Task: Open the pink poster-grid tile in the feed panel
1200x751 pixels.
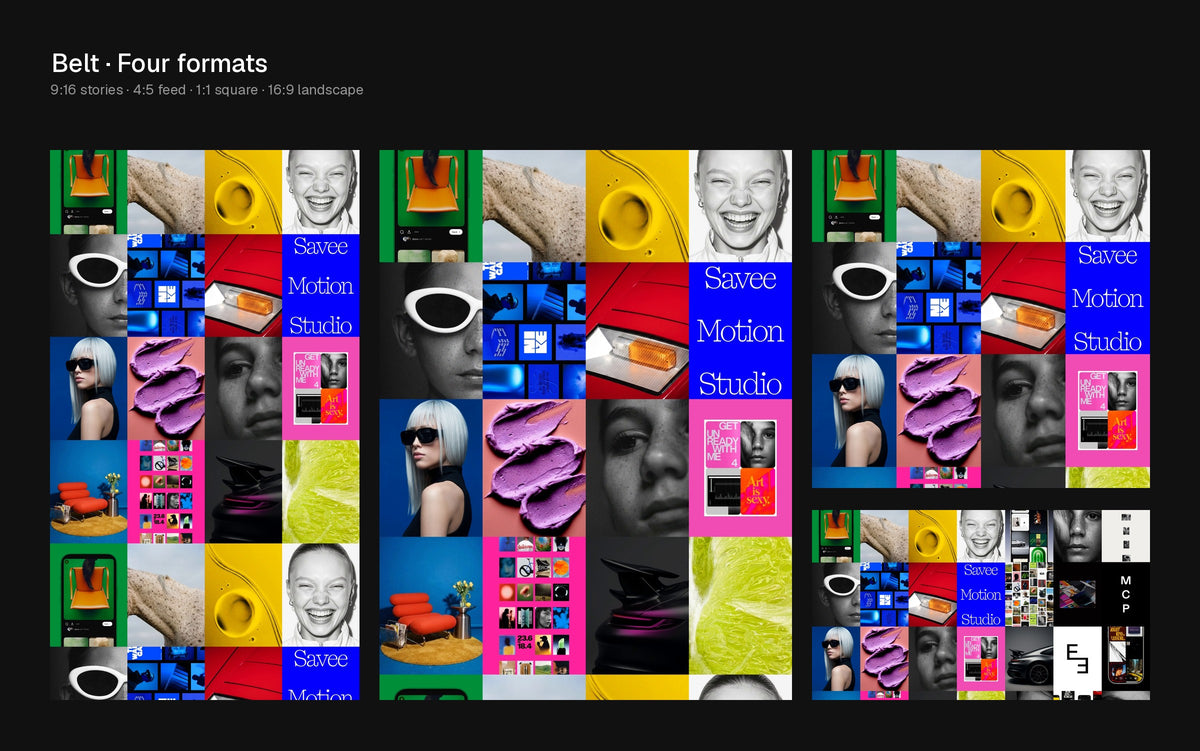Action: coord(534,605)
